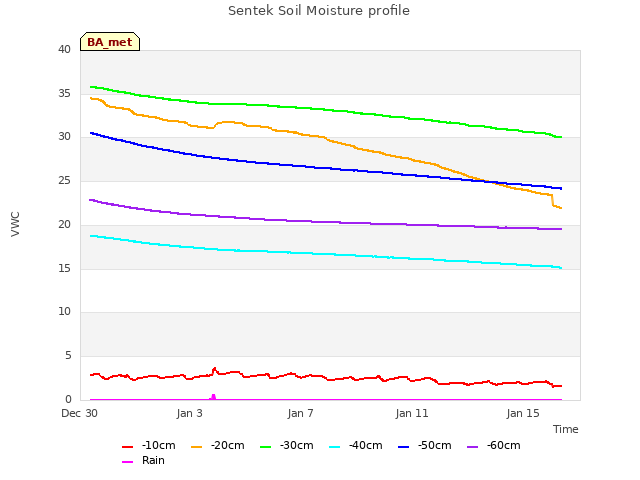Click the magenta rain spike near Jan 4
The height and width of the screenshot is (480, 640).
tap(213, 397)
